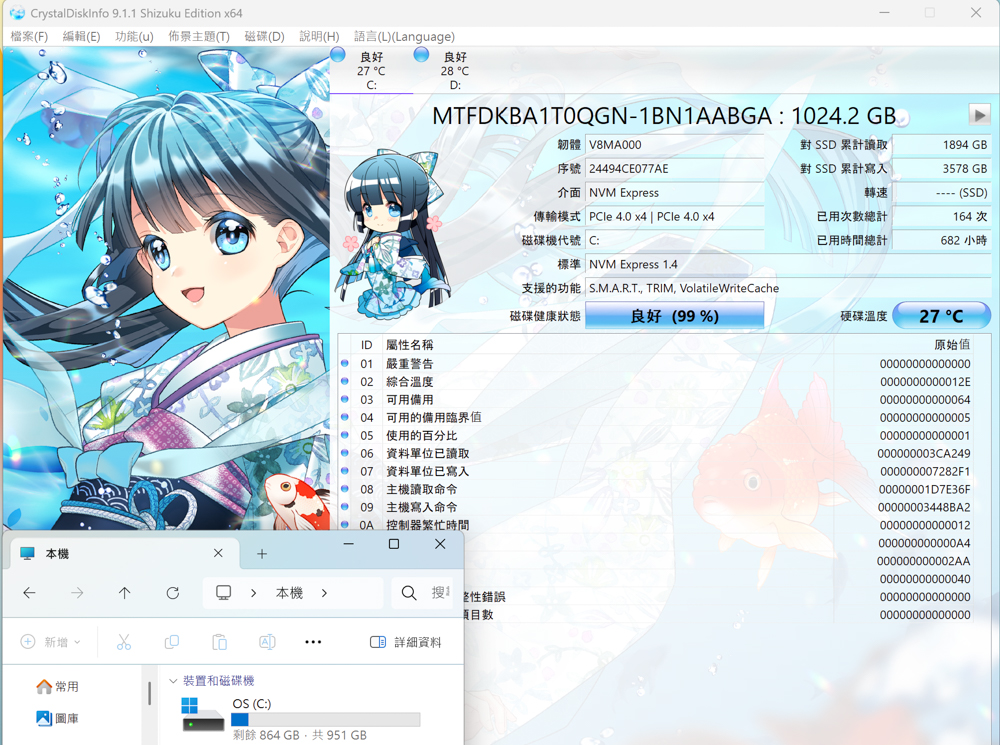Screen dimensions: 1000x745
Task: Collapse the 裝置和磁碟機 group
Action: 172,681
